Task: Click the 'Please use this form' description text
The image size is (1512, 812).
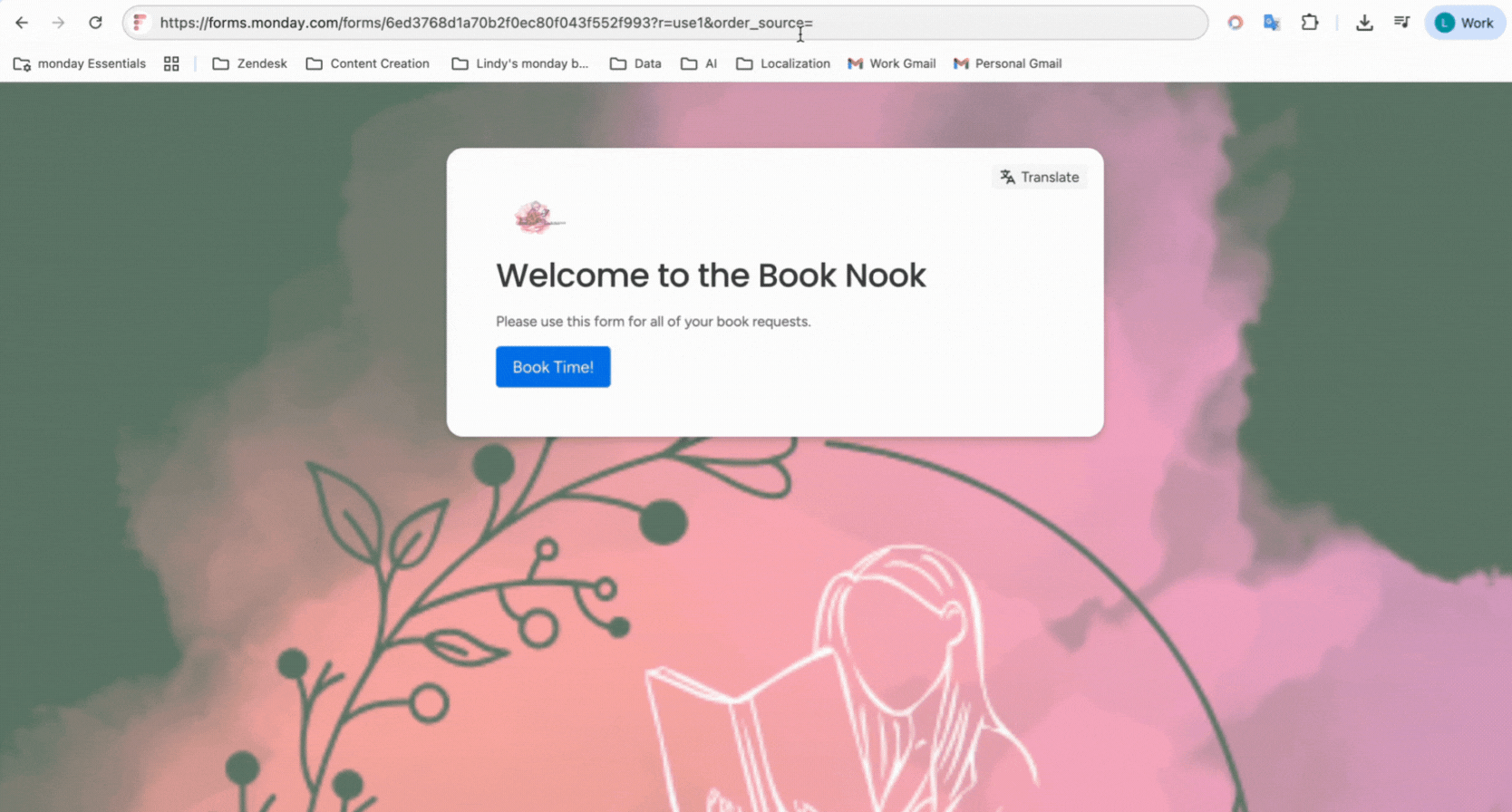Action: tap(653, 322)
